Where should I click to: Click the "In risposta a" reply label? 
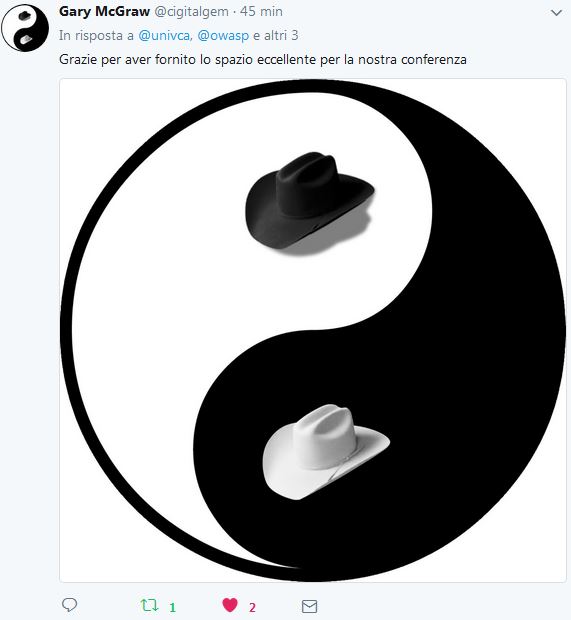(96, 36)
